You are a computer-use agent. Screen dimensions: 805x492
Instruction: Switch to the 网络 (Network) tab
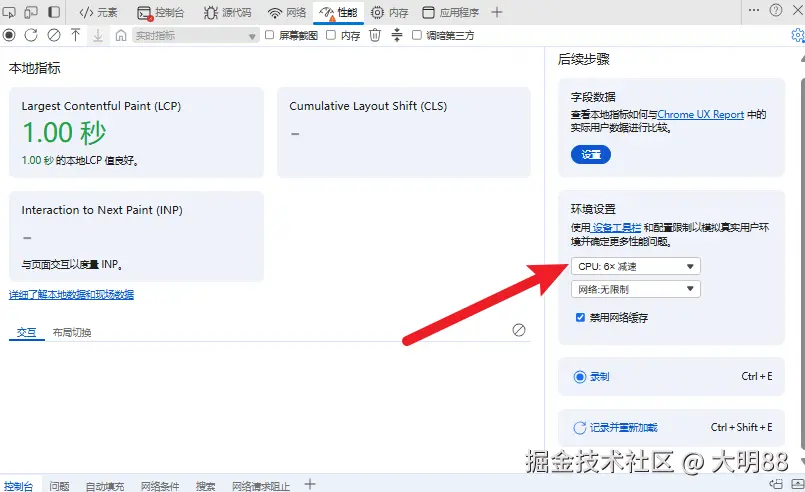click(287, 12)
